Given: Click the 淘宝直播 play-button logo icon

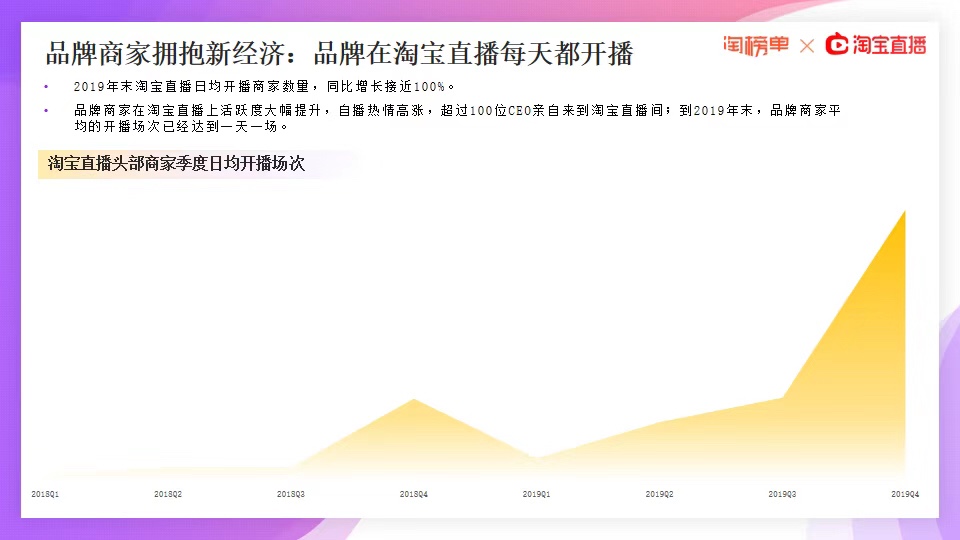Looking at the screenshot, I should click(837, 44).
